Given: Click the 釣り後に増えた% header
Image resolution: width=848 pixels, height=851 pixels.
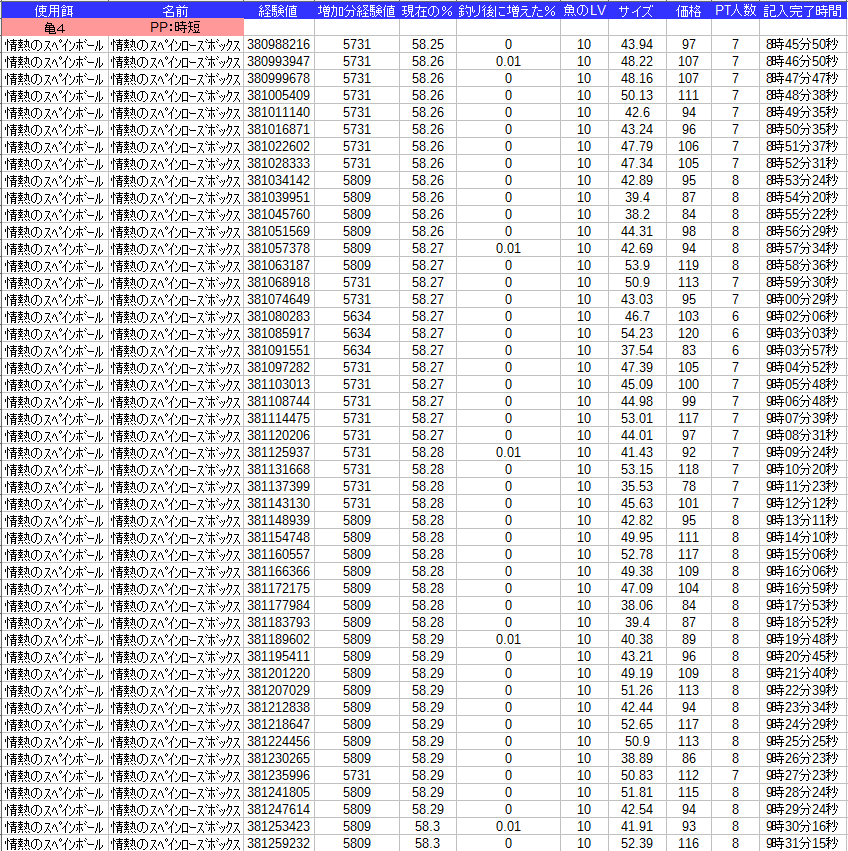Looking at the screenshot, I should (507, 10).
